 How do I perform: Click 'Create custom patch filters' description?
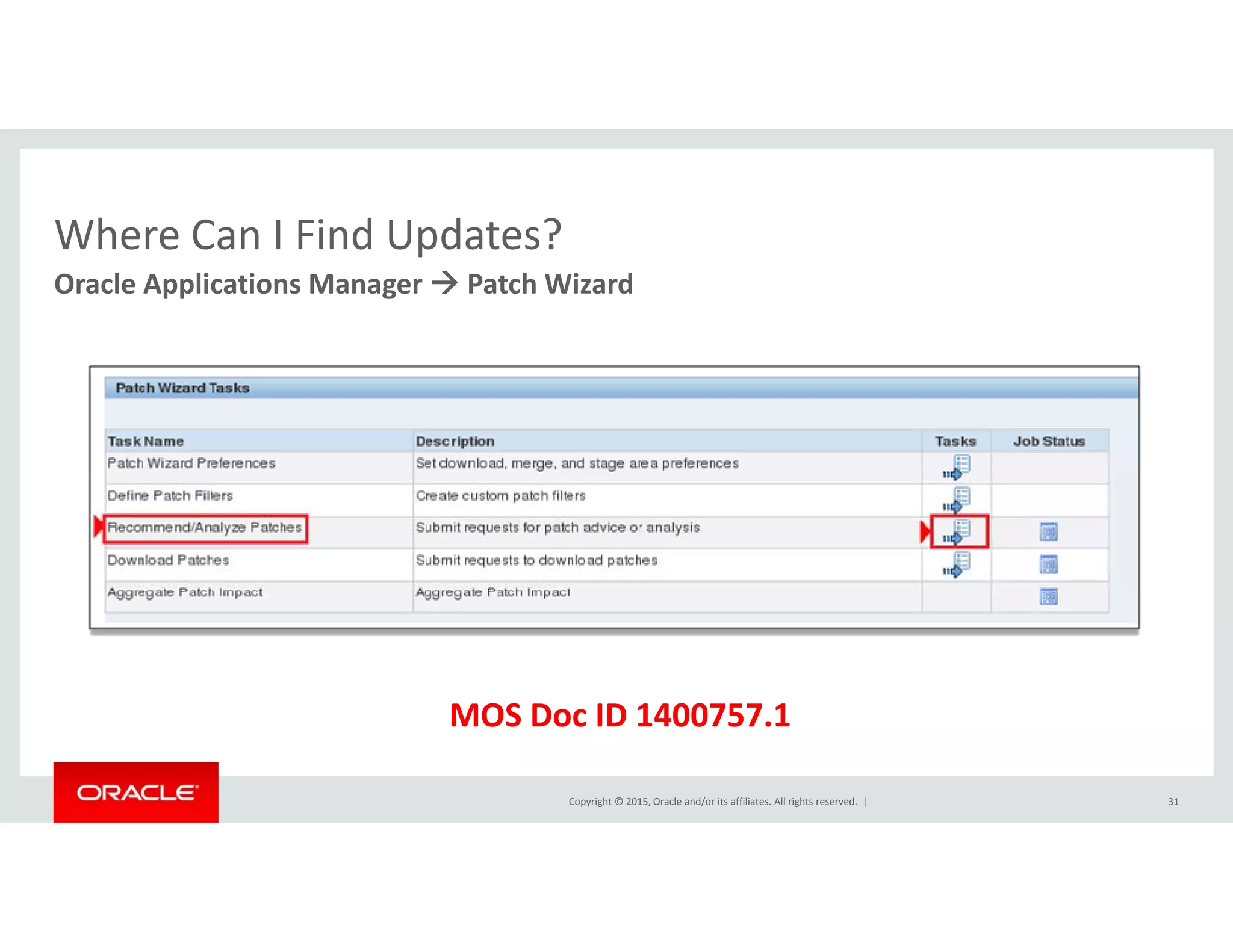pos(501,496)
